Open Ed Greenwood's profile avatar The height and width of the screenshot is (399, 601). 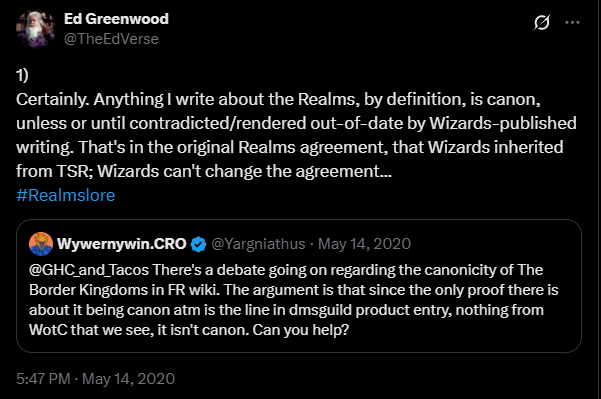tap(35, 29)
